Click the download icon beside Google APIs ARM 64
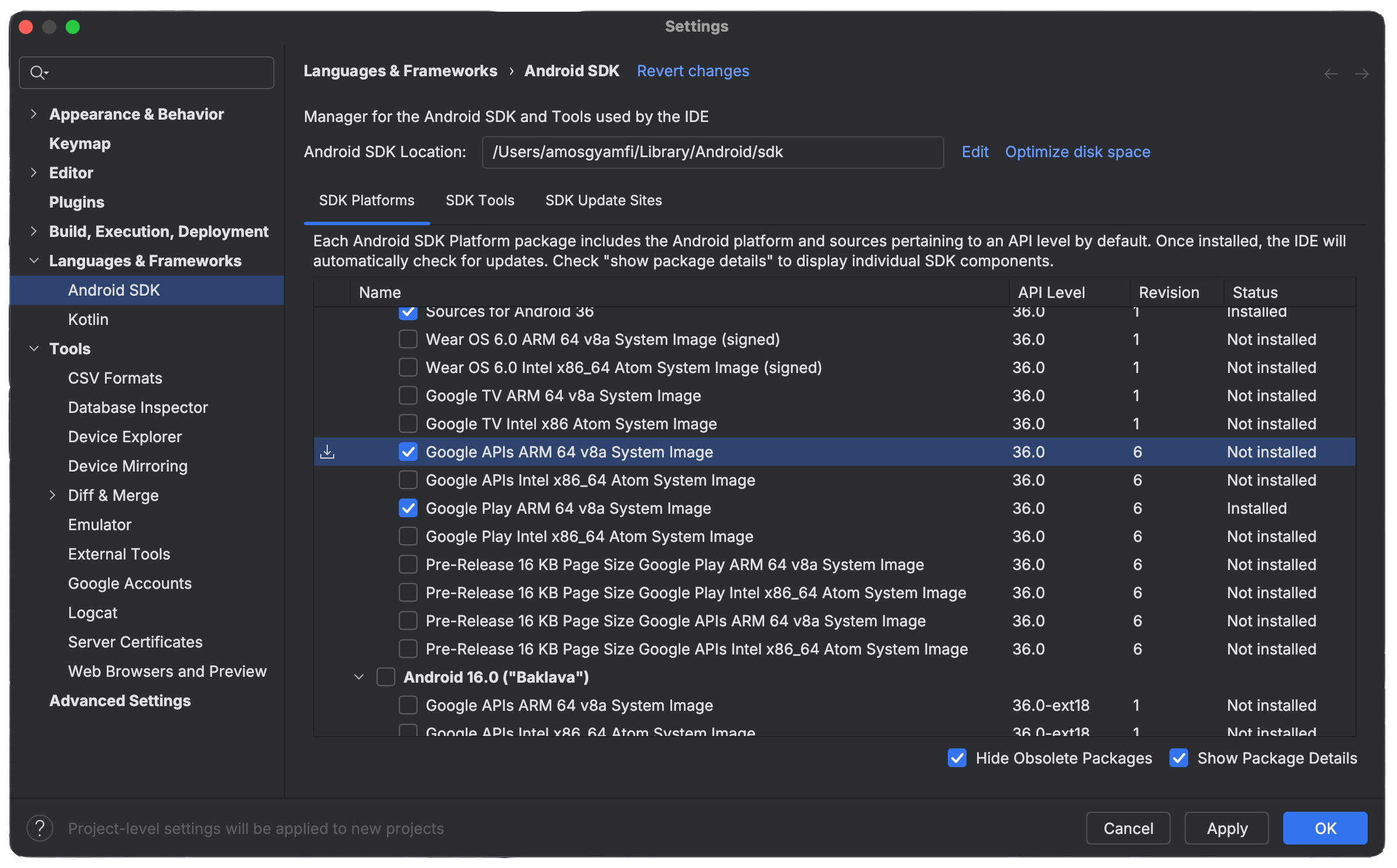The height and width of the screenshot is (868, 1397). pyautogui.click(x=327, y=452)
